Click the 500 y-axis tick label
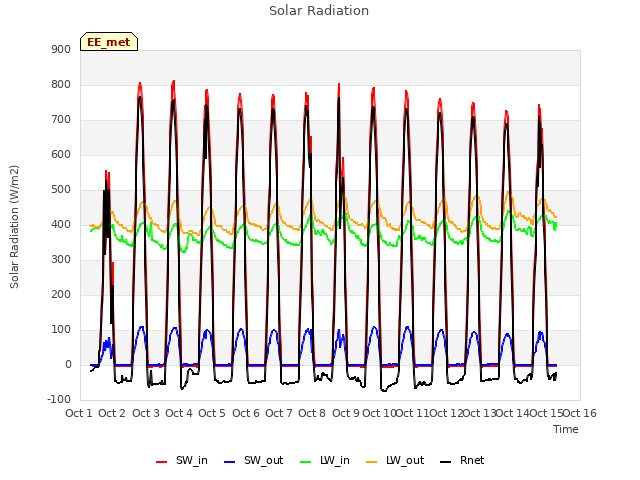 [61, 190]
